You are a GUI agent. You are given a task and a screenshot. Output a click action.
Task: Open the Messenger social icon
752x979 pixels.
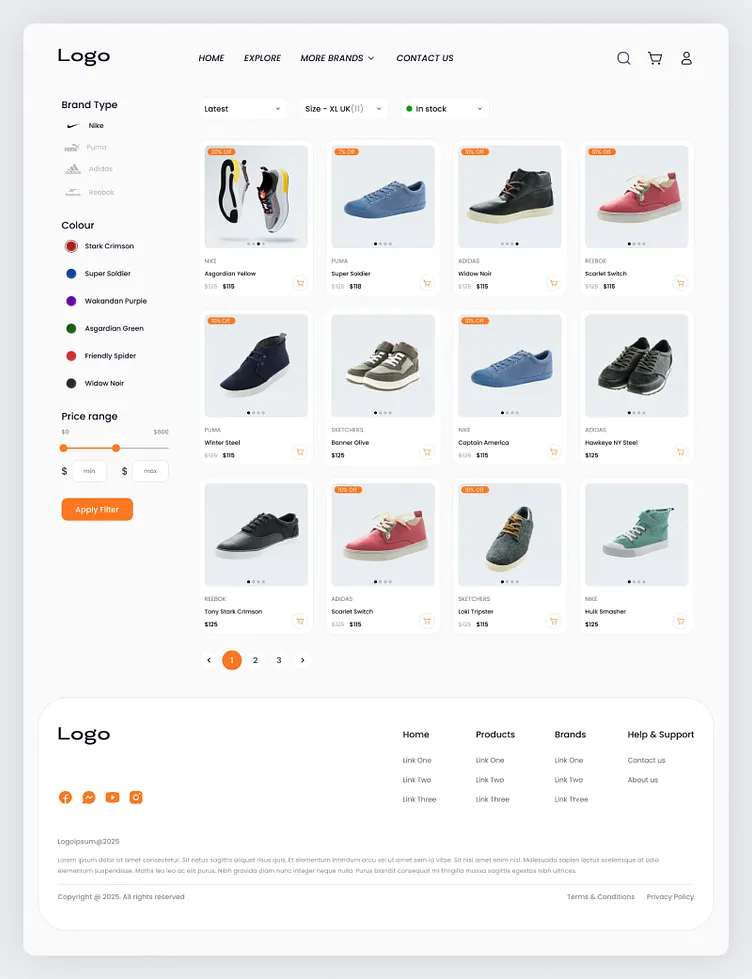click(89, 797)
